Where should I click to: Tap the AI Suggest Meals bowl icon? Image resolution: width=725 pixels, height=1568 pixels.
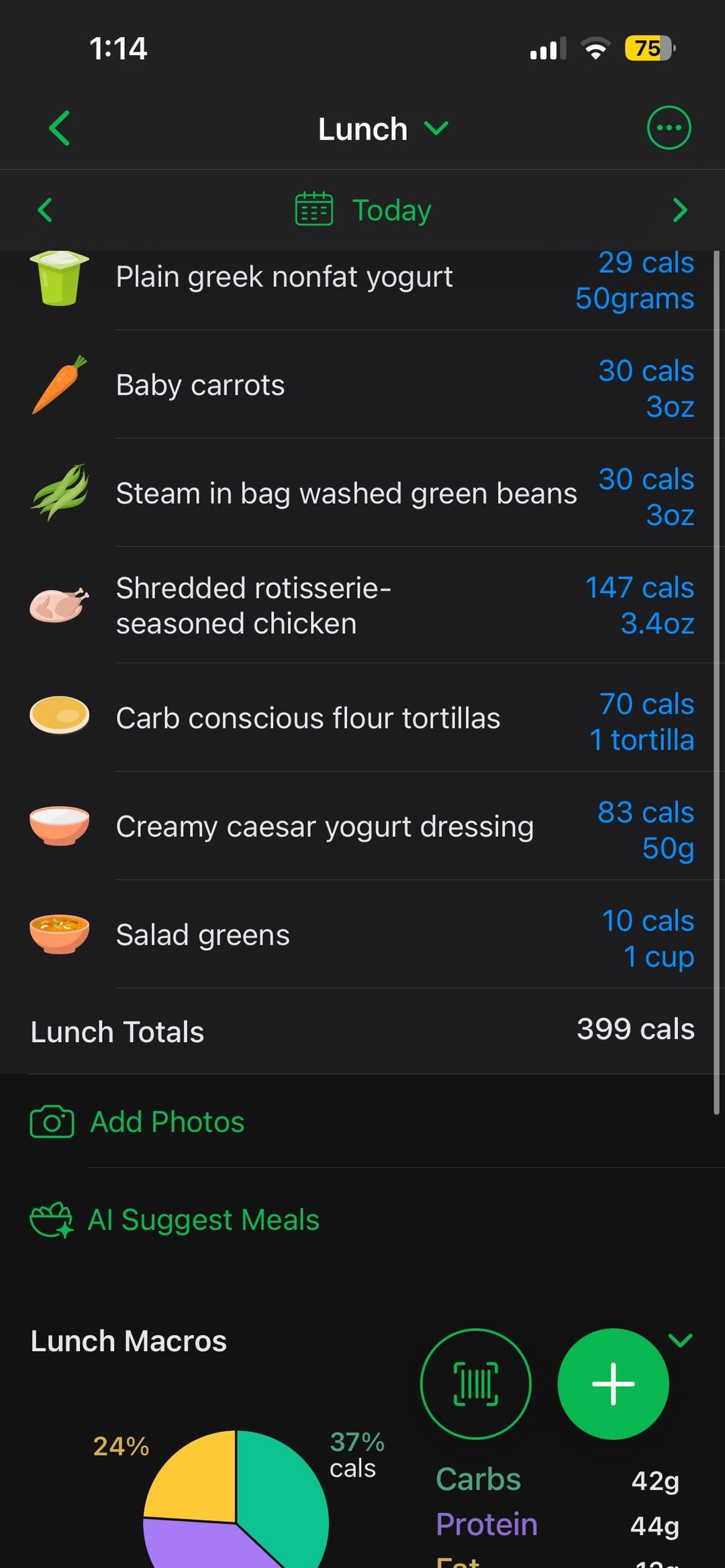click(x=52, y=1220)
